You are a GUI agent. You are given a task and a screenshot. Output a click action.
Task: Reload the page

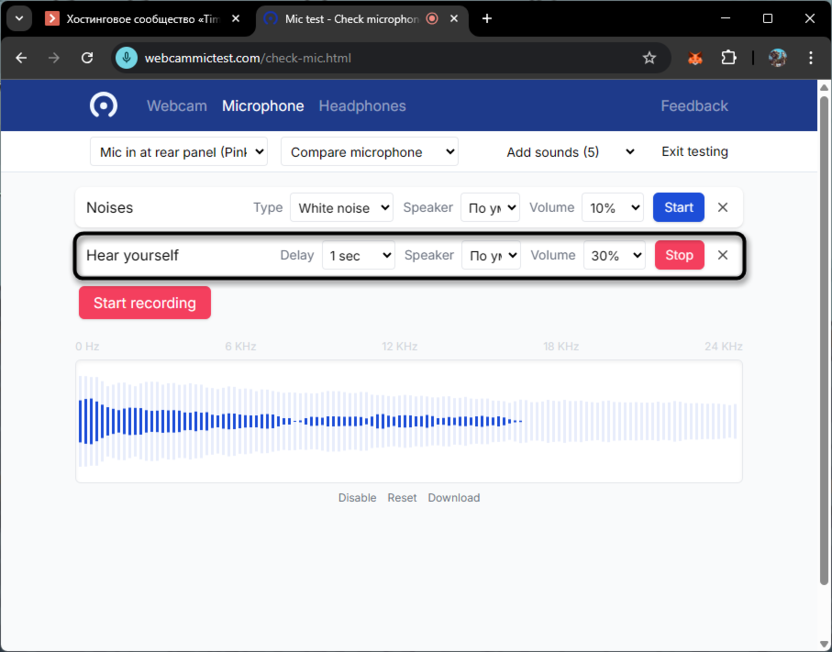click(x=87, y=58)
